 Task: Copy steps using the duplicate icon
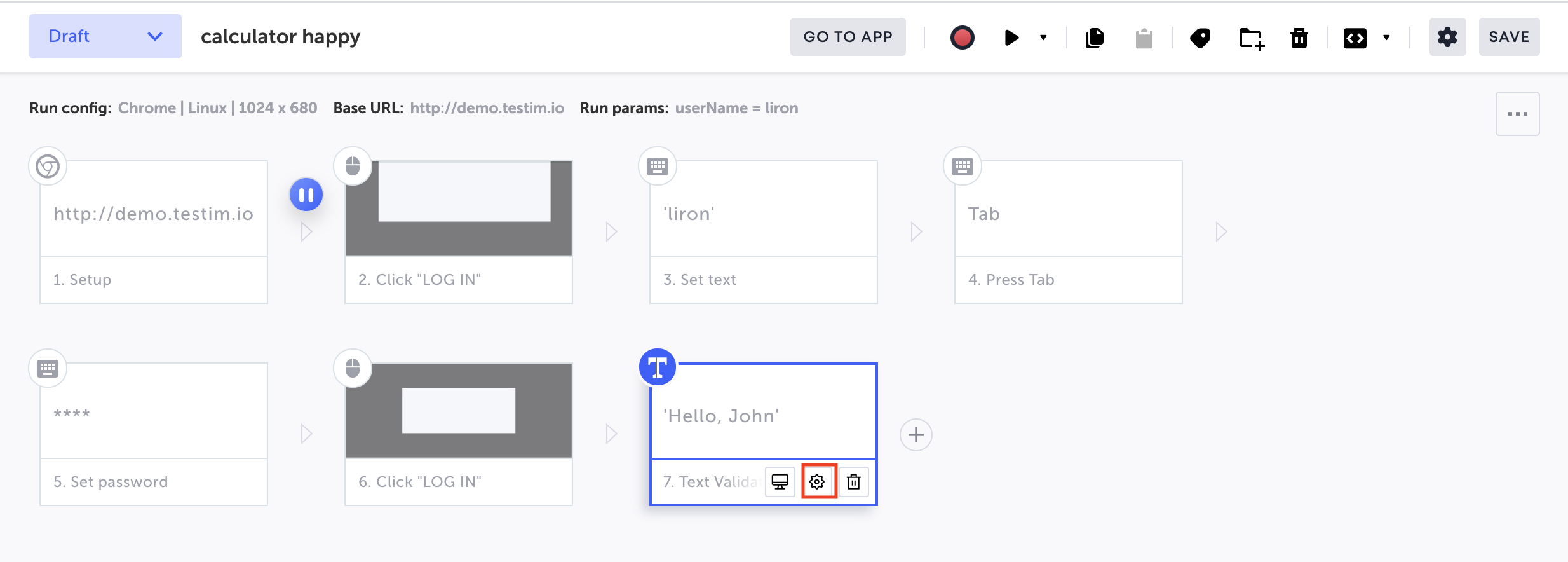(1095, 38)
